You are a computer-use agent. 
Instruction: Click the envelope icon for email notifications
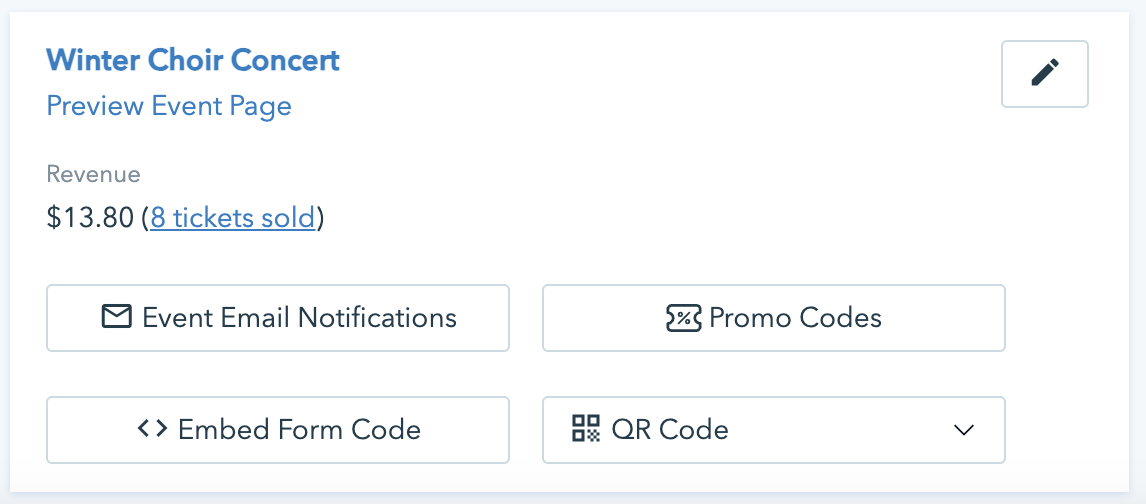(x=117, y=318)
